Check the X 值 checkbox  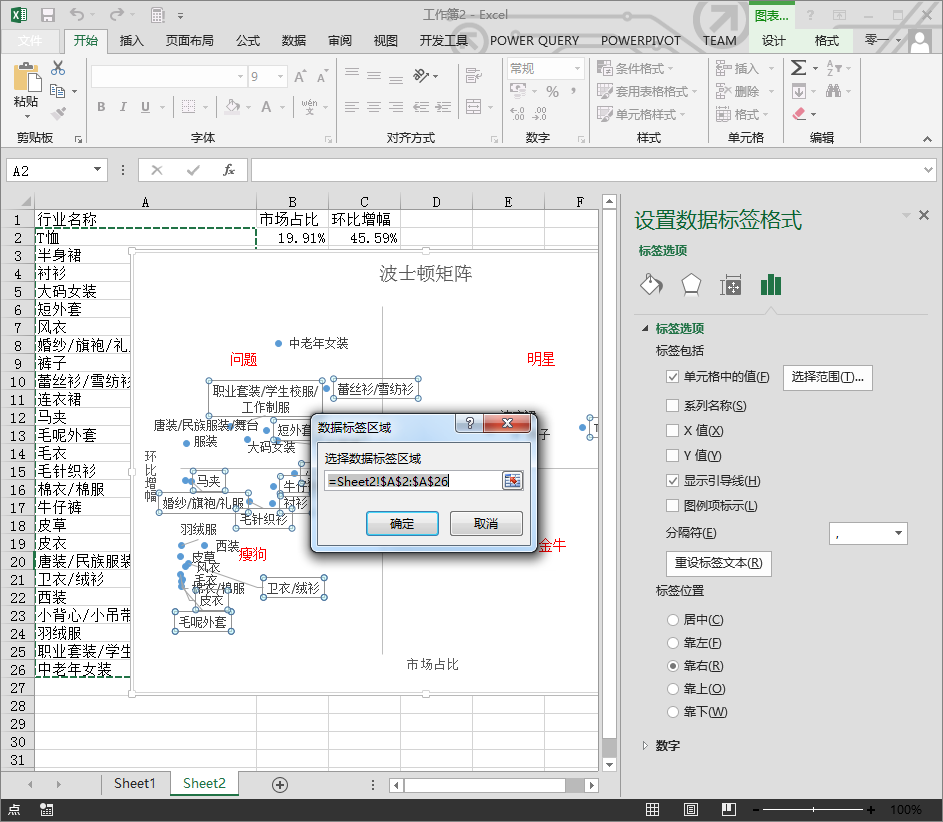pyautogui.click(x=672, y=431)
